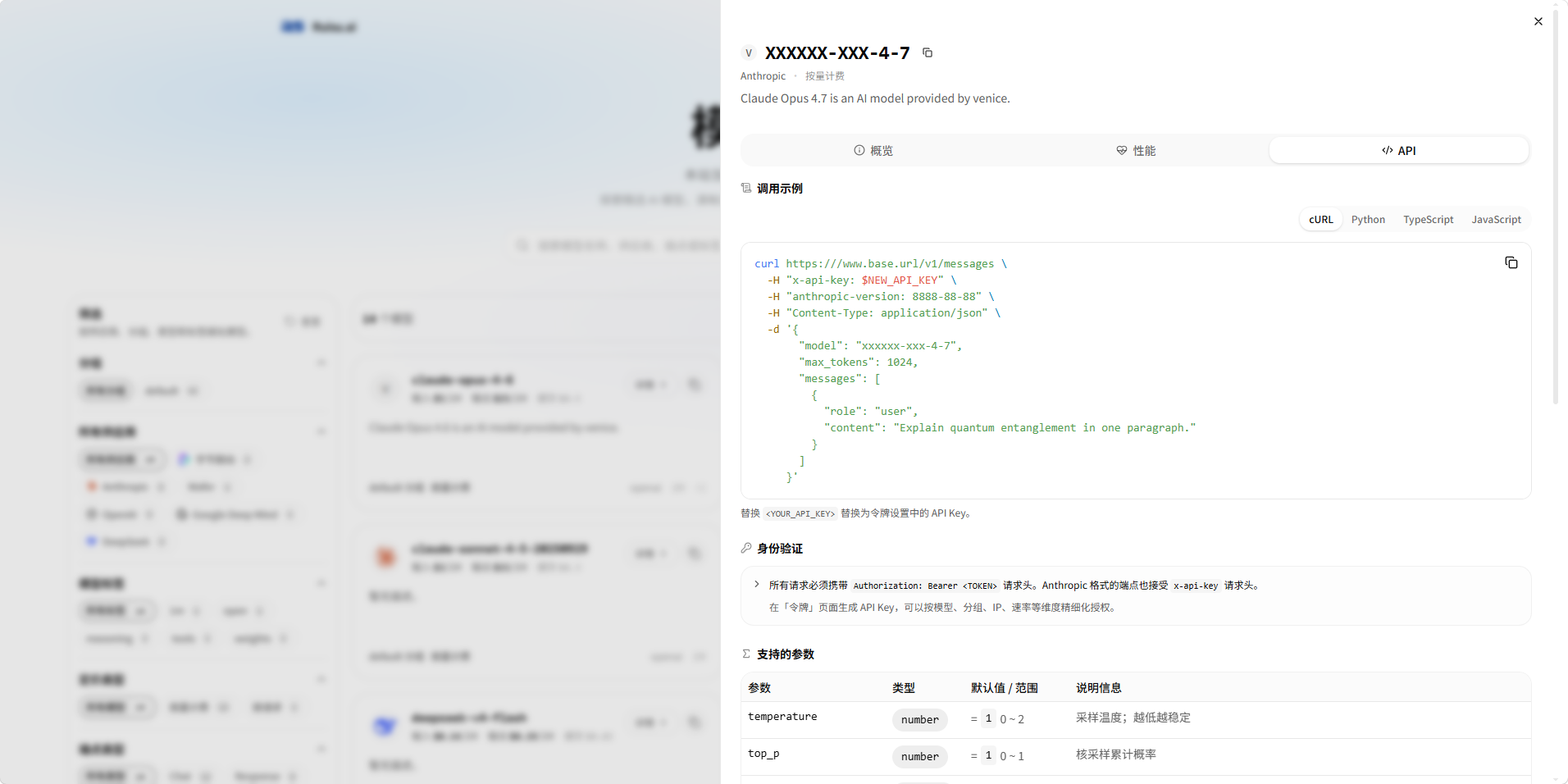The width and height of the screenshot is (1568, 784).
Task: Click the "类型" column header
Action: point(904,688)
